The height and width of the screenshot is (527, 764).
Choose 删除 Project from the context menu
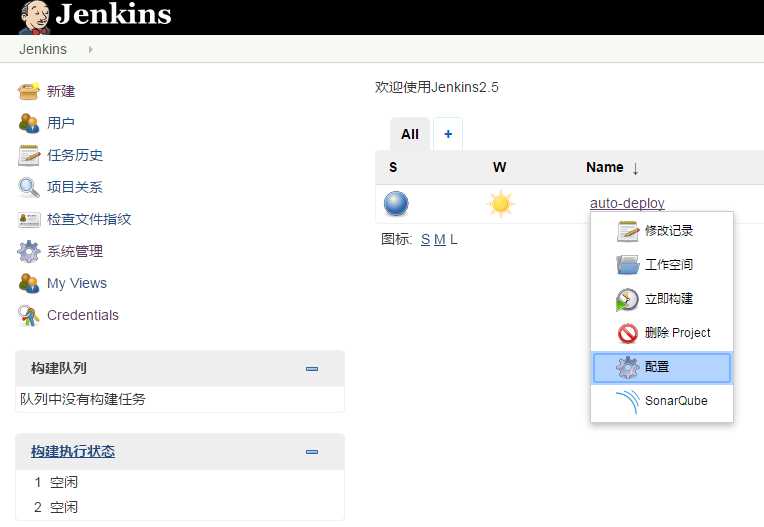662,333
